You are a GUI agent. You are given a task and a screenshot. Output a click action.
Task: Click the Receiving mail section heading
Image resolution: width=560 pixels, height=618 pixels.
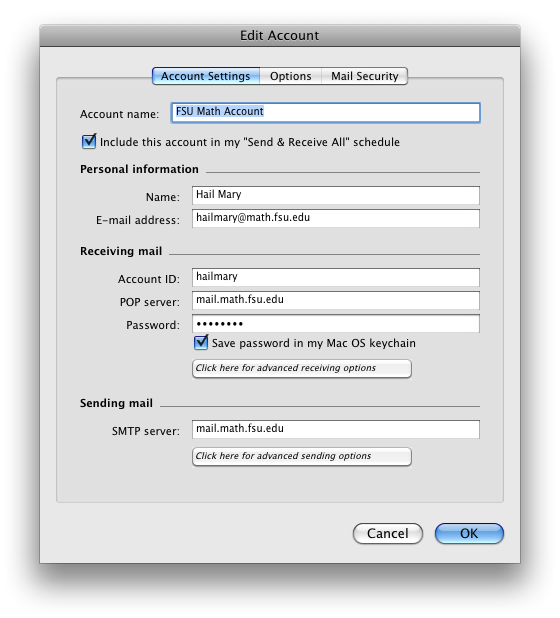(121, 251)
